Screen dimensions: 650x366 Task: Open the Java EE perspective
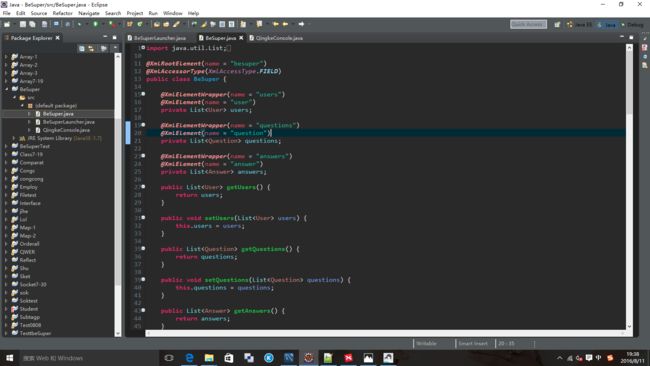click(x=580, y=24)
